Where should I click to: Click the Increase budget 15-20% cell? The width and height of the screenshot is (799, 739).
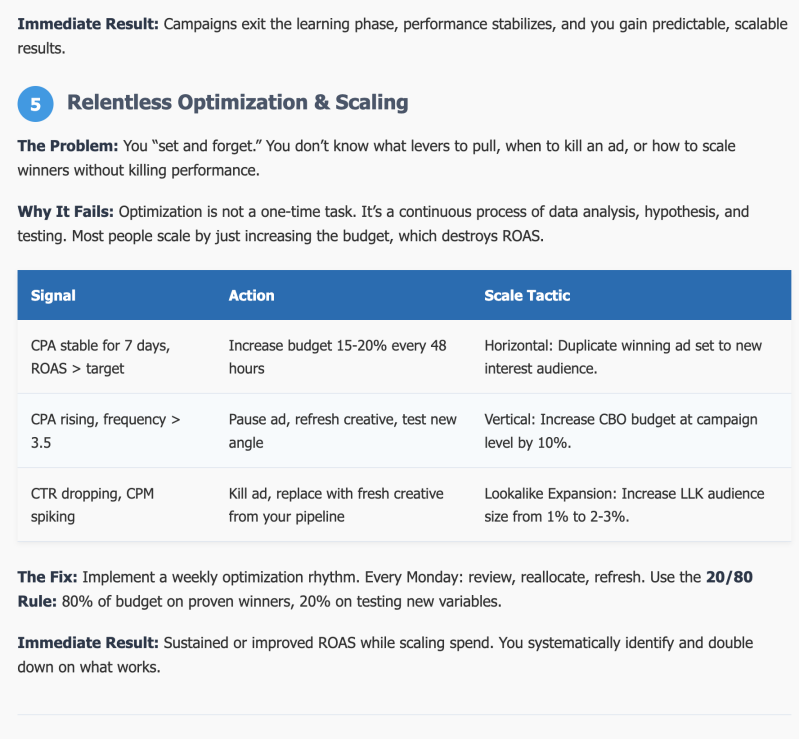(337, 357)
